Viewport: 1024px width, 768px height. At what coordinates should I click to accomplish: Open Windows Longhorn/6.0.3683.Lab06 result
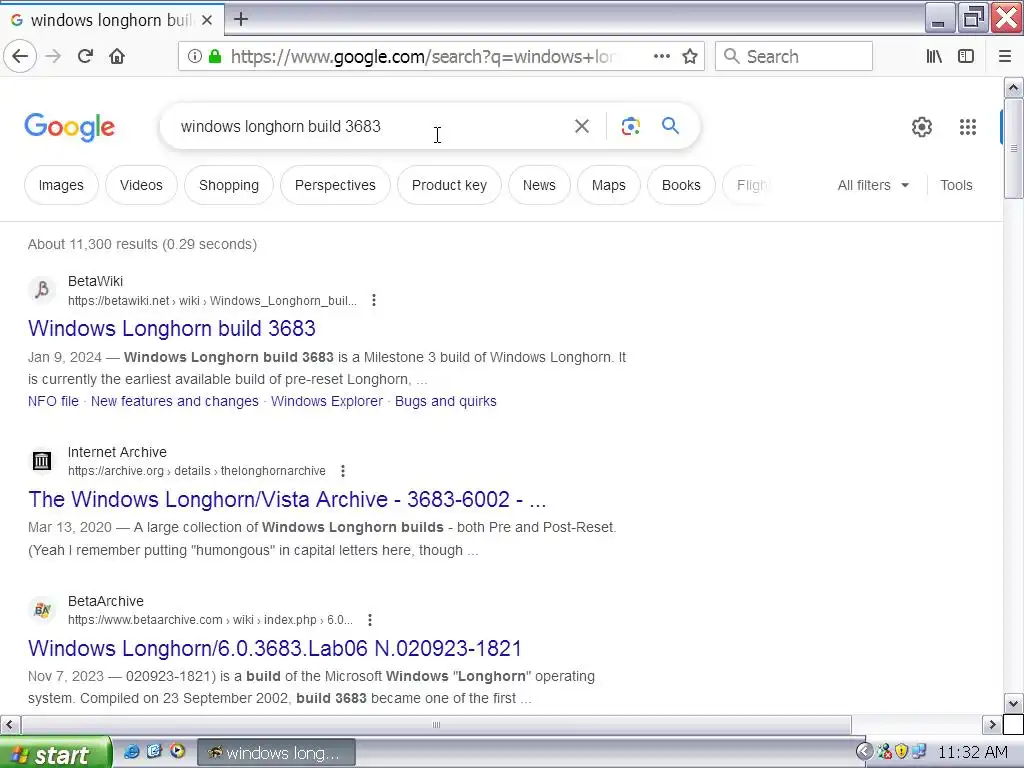274,648
